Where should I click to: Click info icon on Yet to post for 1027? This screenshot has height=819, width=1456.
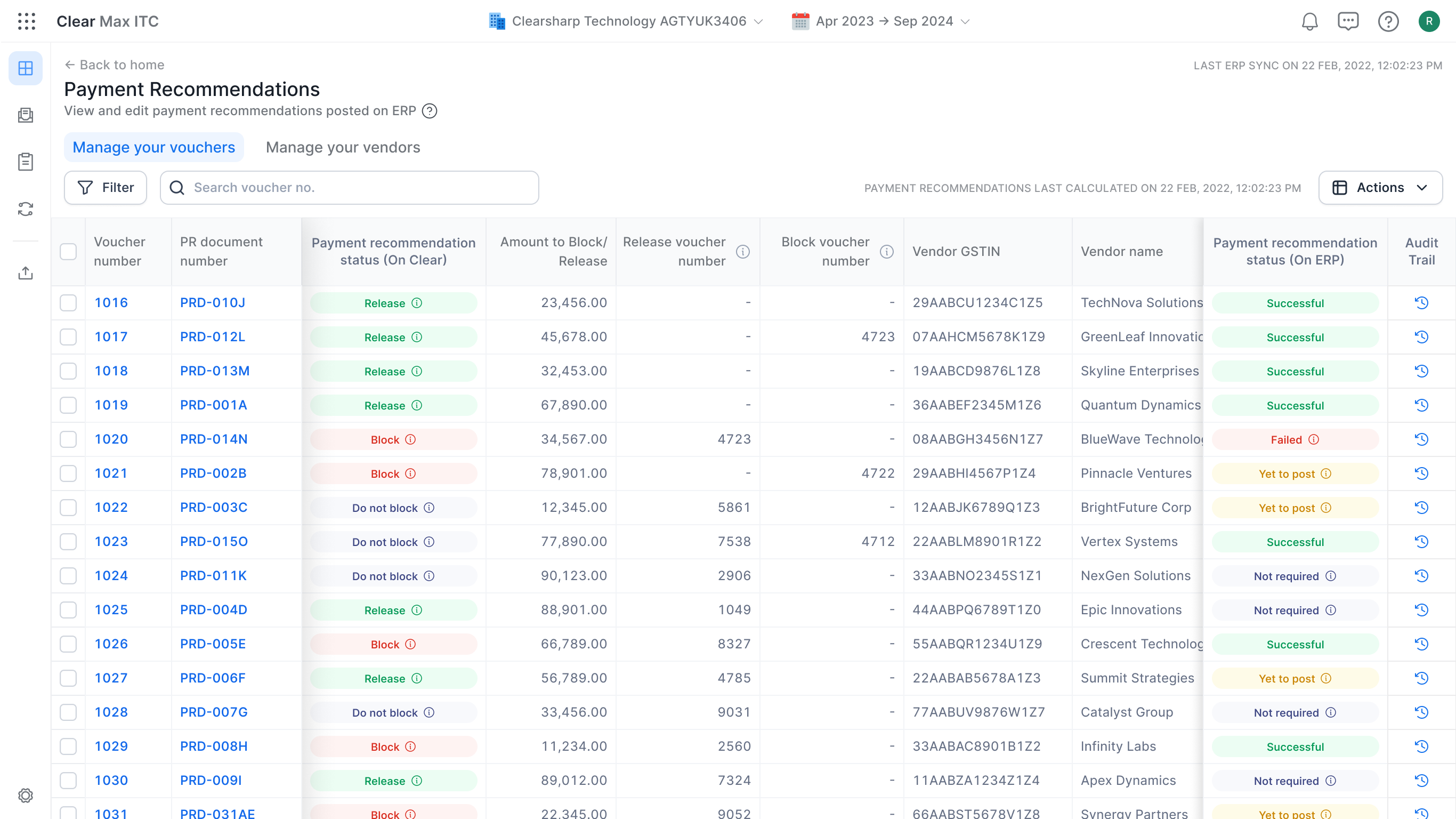(1326, 679)
